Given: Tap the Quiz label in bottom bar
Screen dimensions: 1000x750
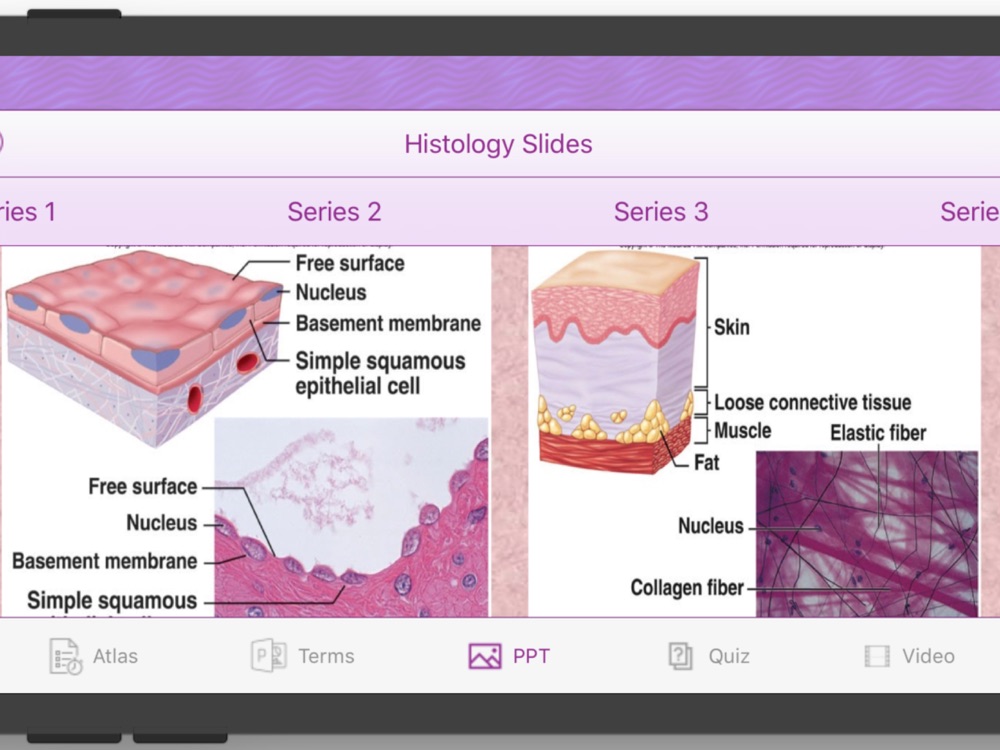Looking at the screenshot, I should click(729, 656).
